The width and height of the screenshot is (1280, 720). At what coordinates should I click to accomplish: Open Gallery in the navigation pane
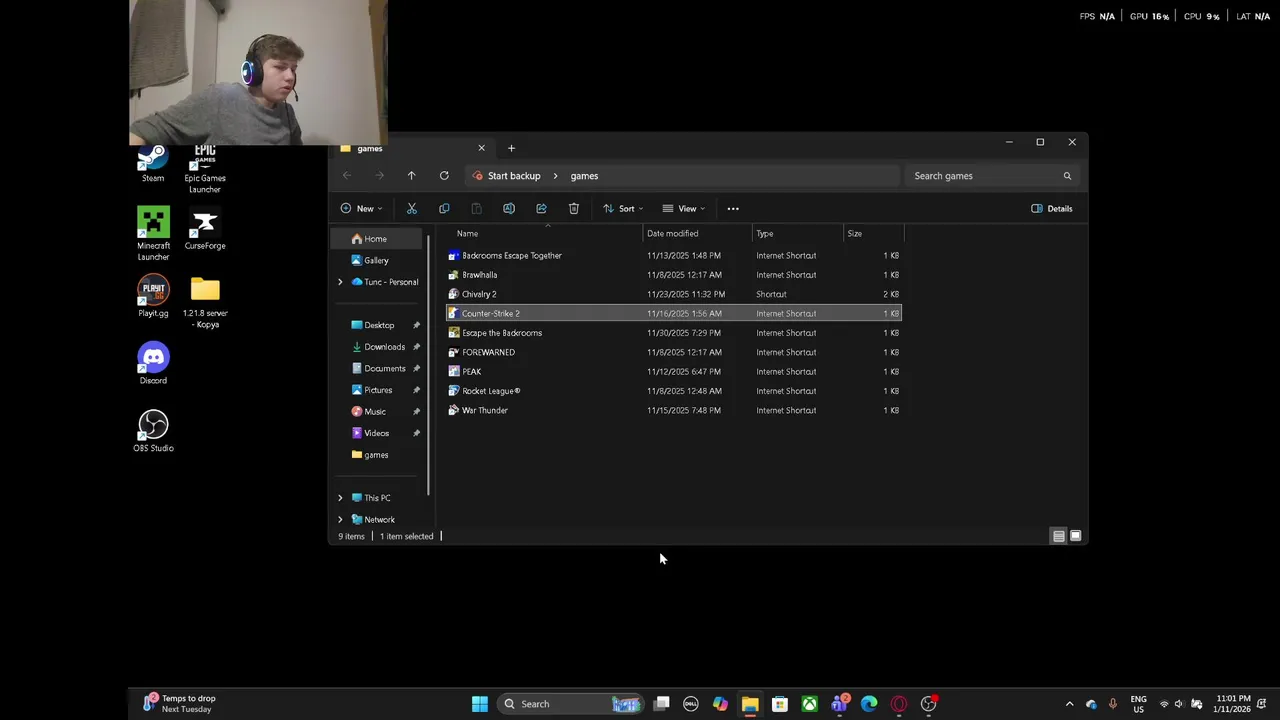click(378, 260)
